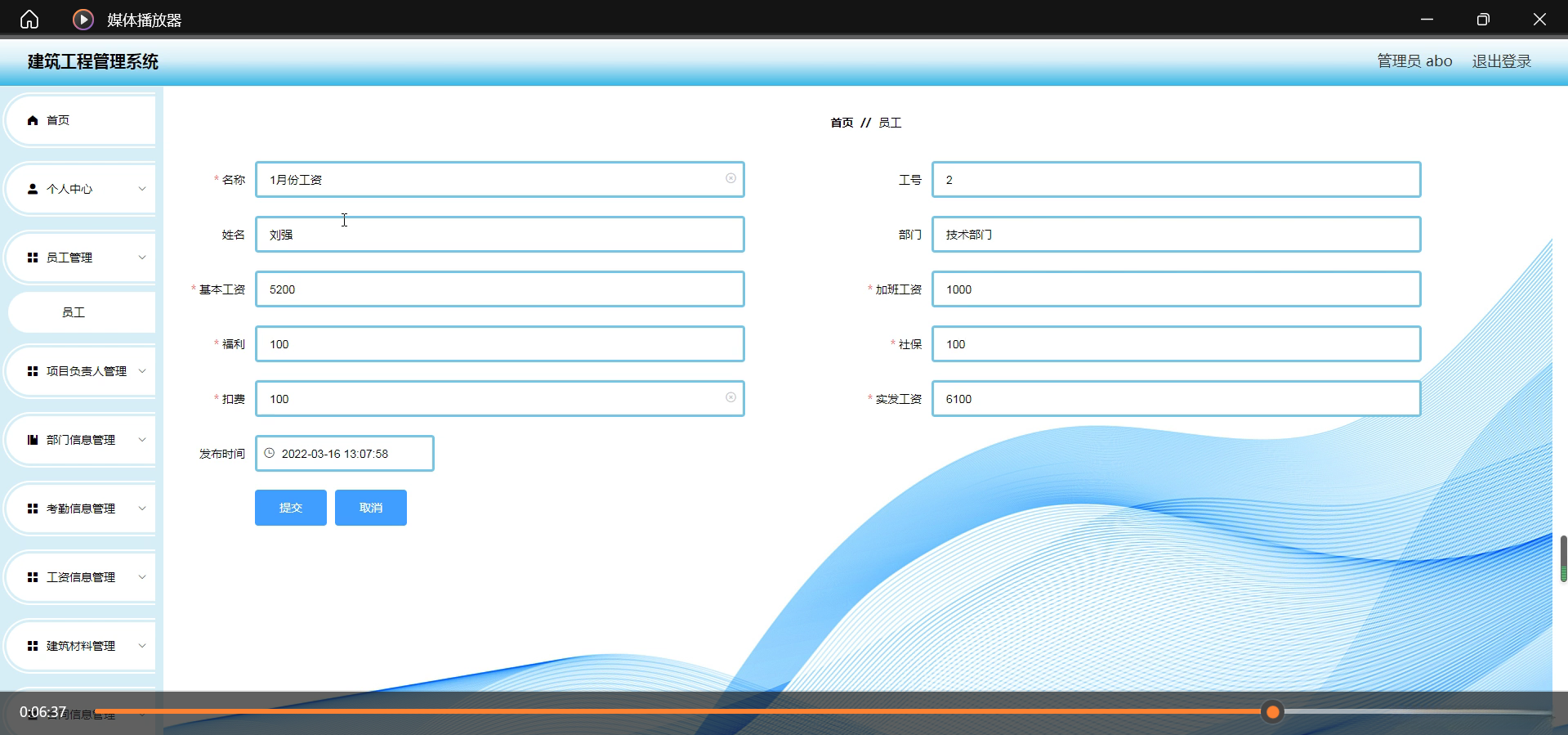The image size is (1568, 735).
Task: Click the 0:06:37 elapsed time label
Action: 42,712
